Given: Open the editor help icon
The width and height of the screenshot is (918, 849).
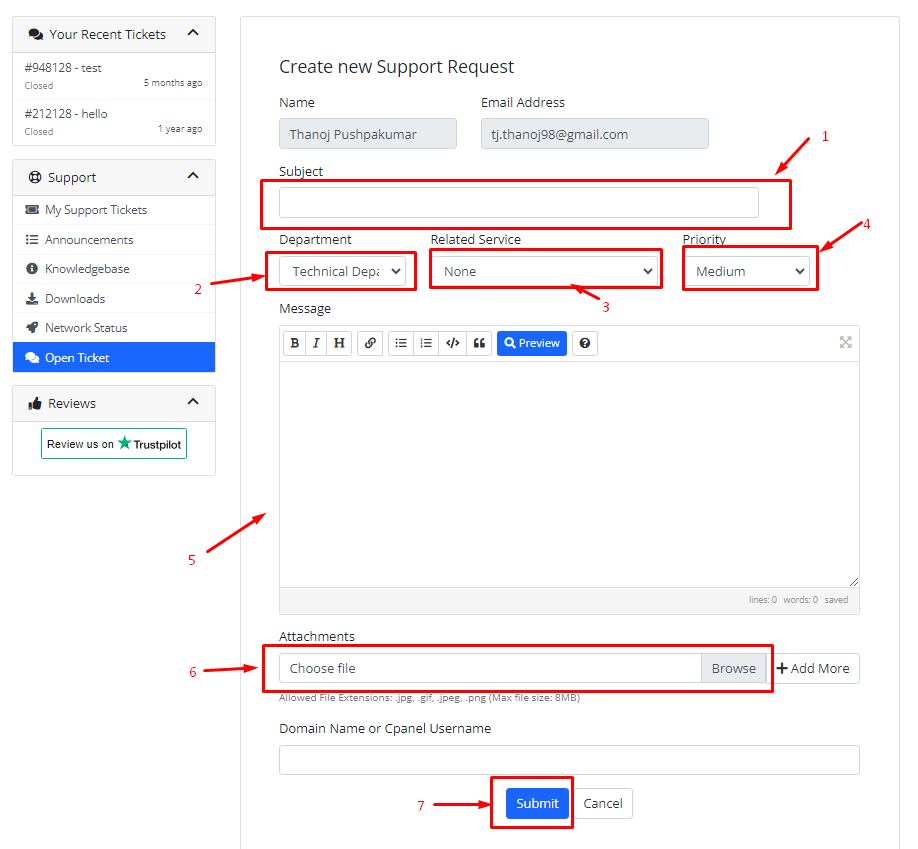Looking at the screenshot, I should click(x=585, y=343).
